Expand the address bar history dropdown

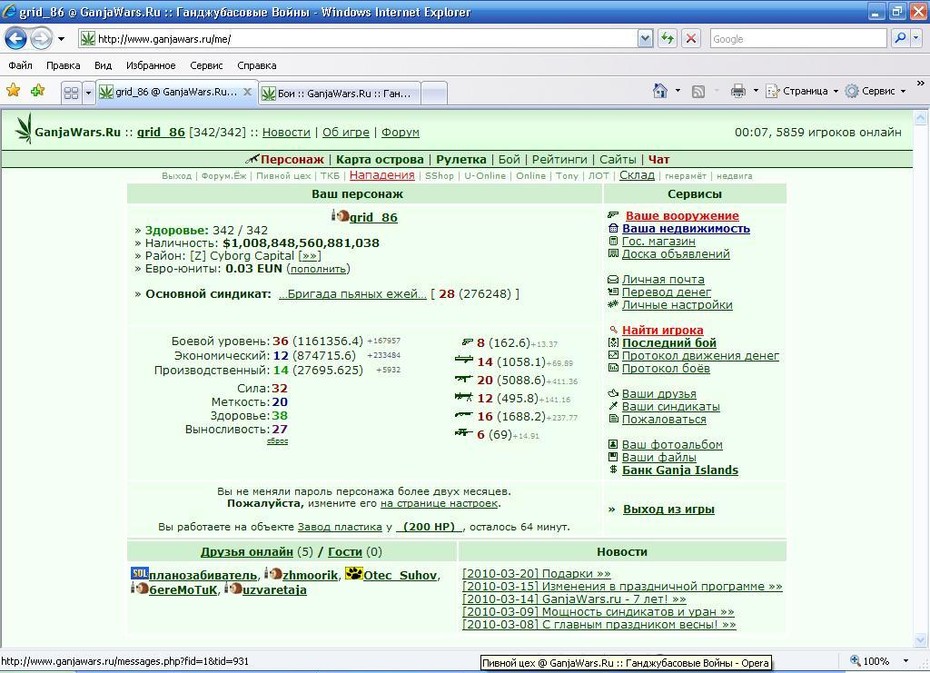(x=645, y=39)
